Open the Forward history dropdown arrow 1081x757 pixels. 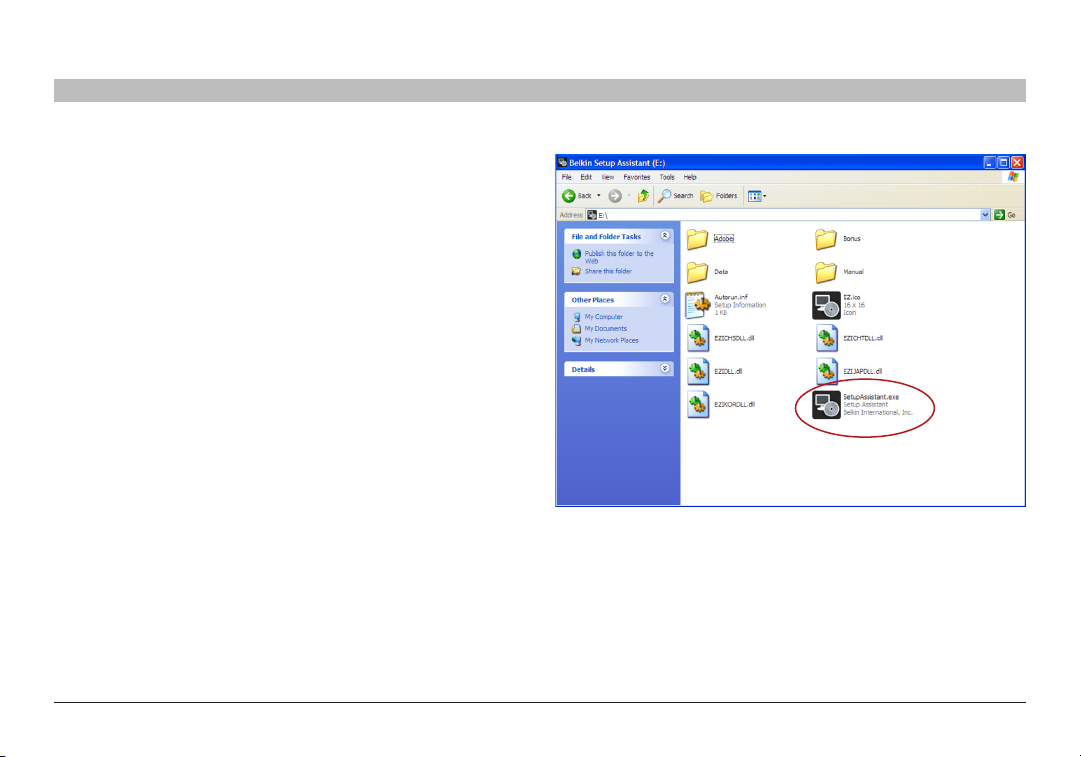point(628,196)
